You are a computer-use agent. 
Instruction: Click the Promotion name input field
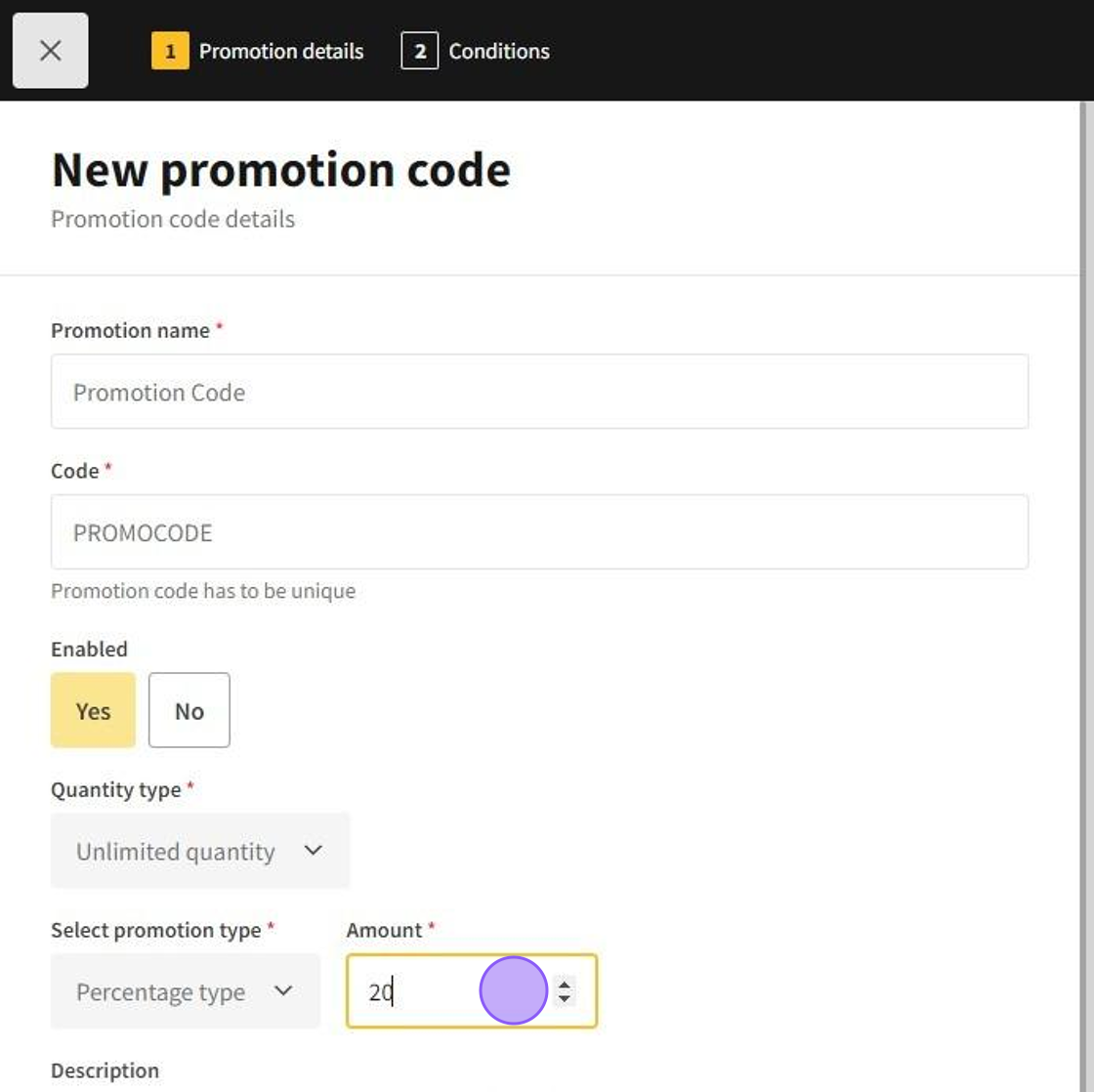coord(539,392)
